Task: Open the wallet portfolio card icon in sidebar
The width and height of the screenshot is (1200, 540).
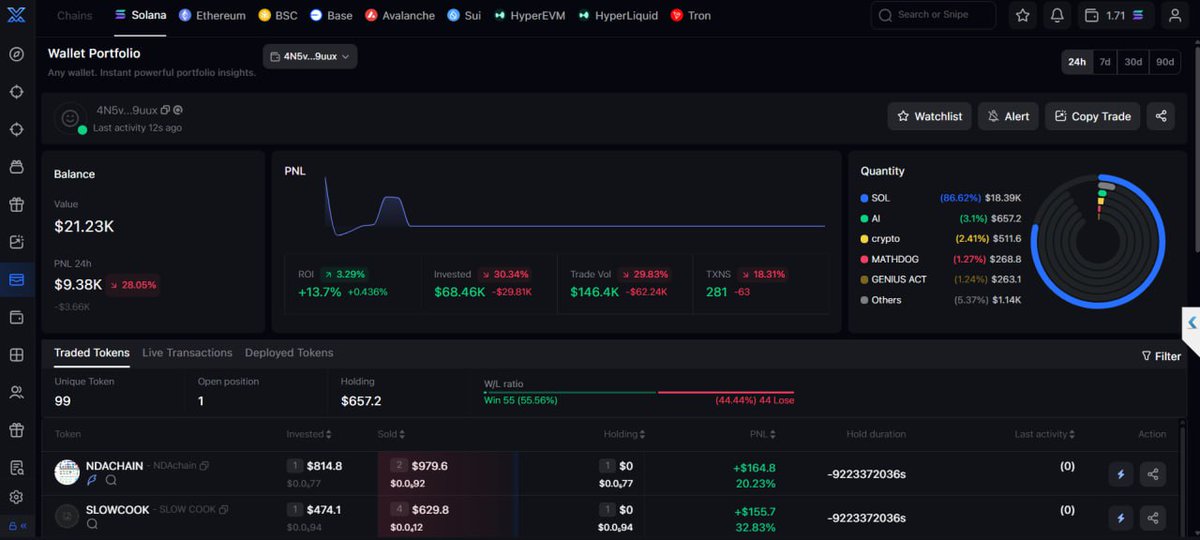Action: tap(16, 279)
